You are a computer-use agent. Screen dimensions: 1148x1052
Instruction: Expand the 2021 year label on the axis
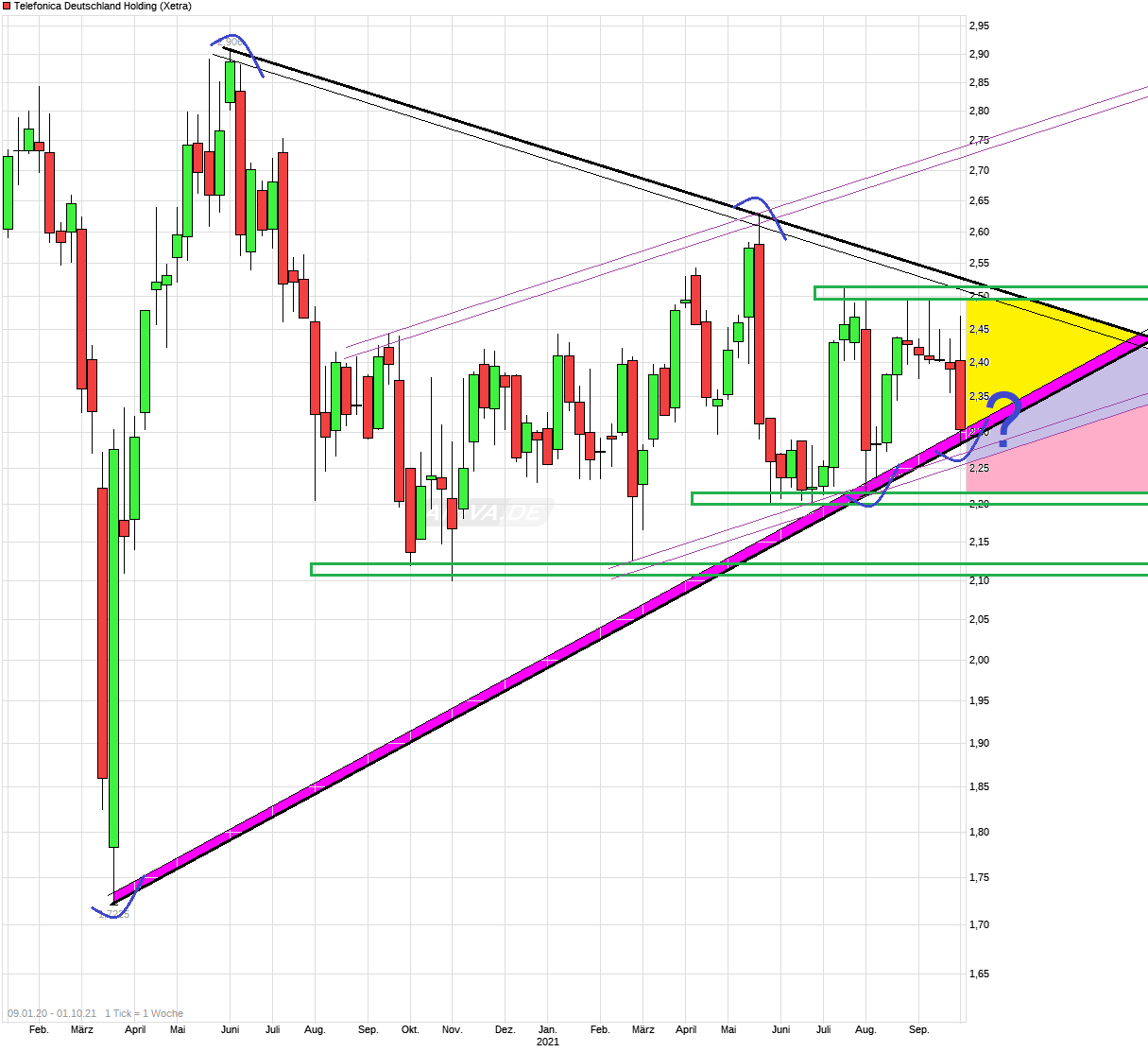pos(548,1041)
